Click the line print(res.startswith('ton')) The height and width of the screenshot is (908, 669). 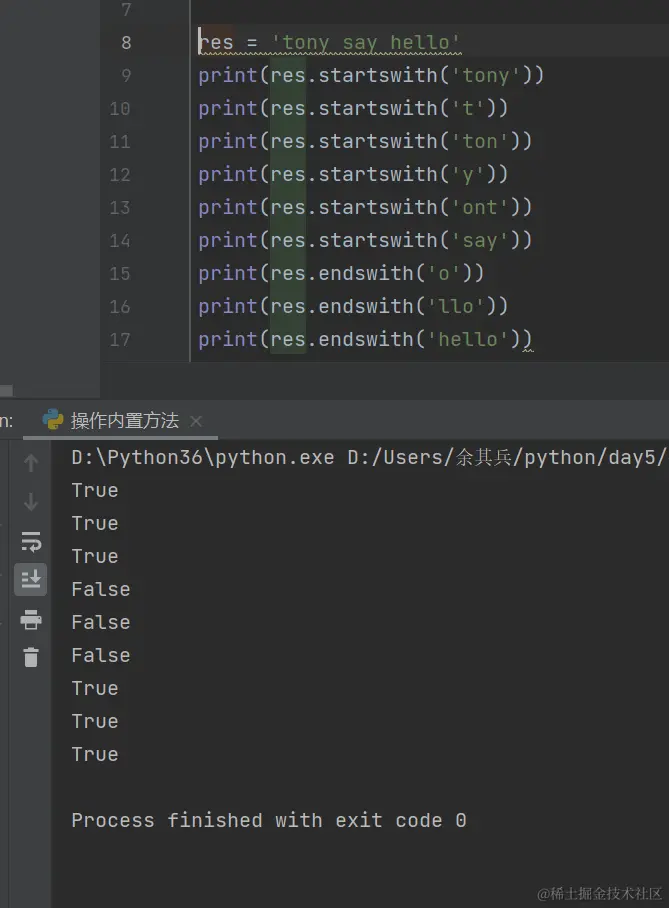tap(365, 141)
